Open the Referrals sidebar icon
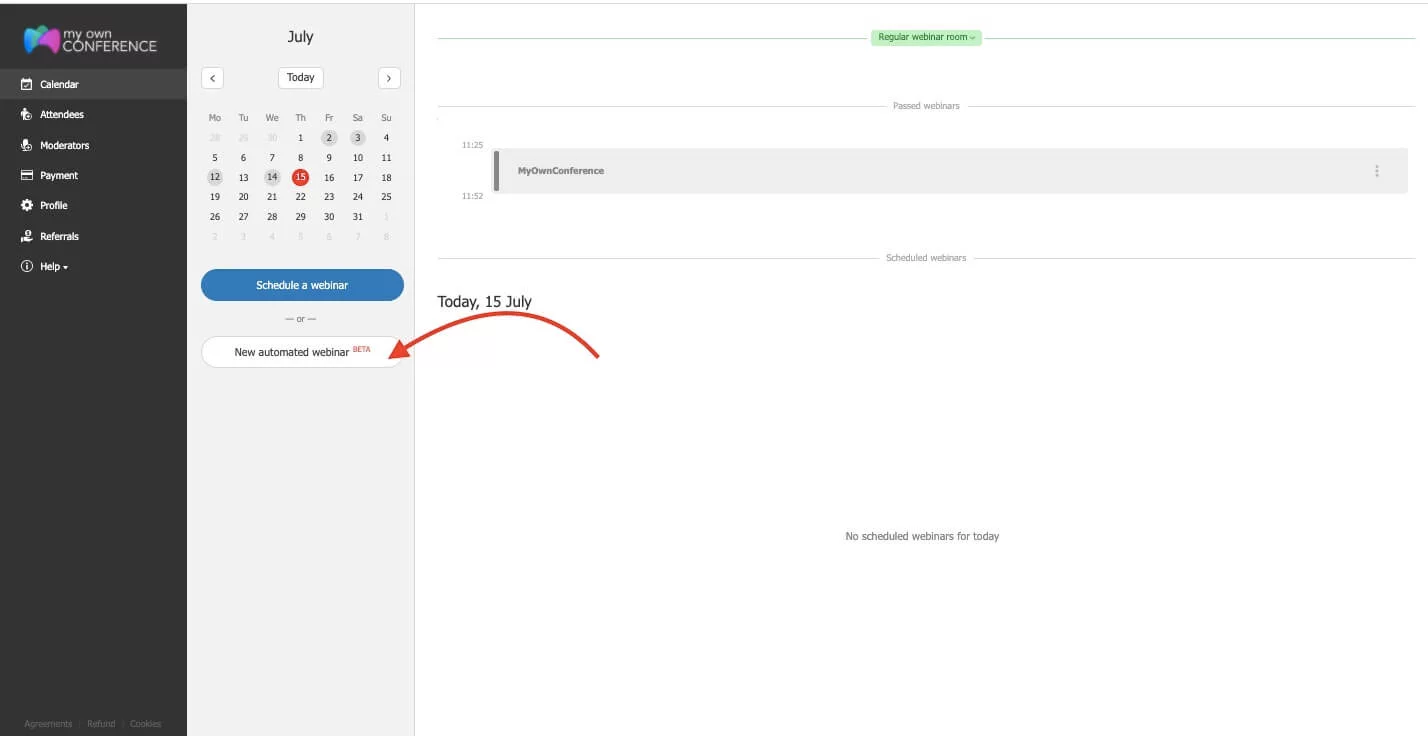 click(x=25, y=236)
